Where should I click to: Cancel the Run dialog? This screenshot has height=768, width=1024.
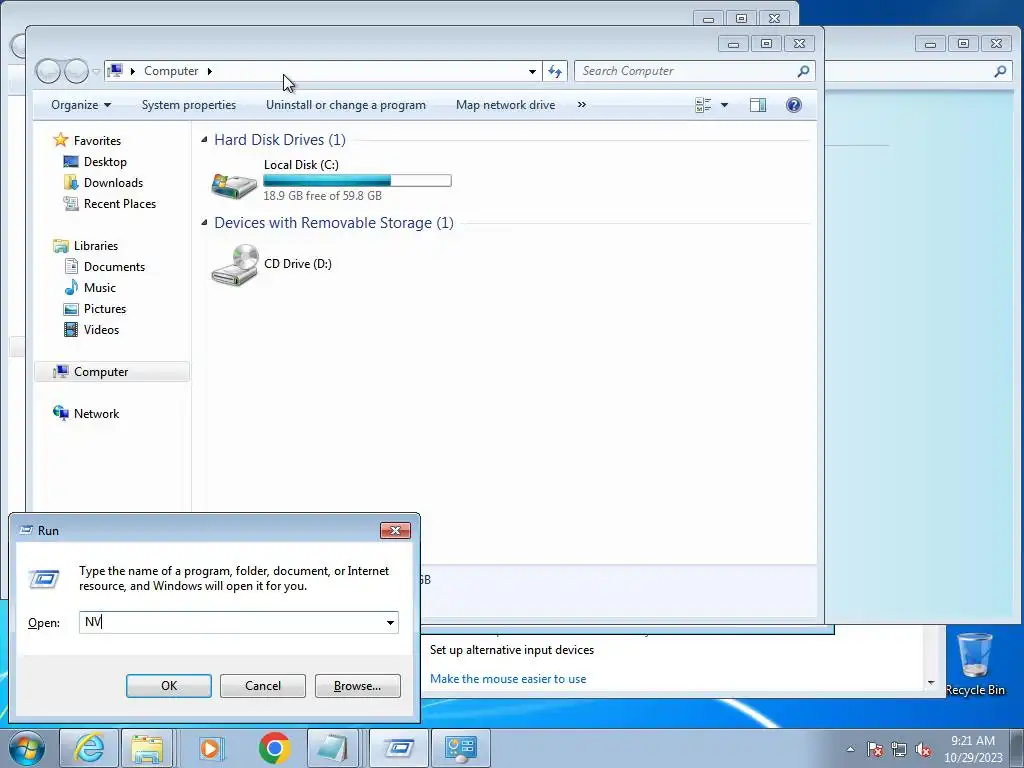click(263, 686)
